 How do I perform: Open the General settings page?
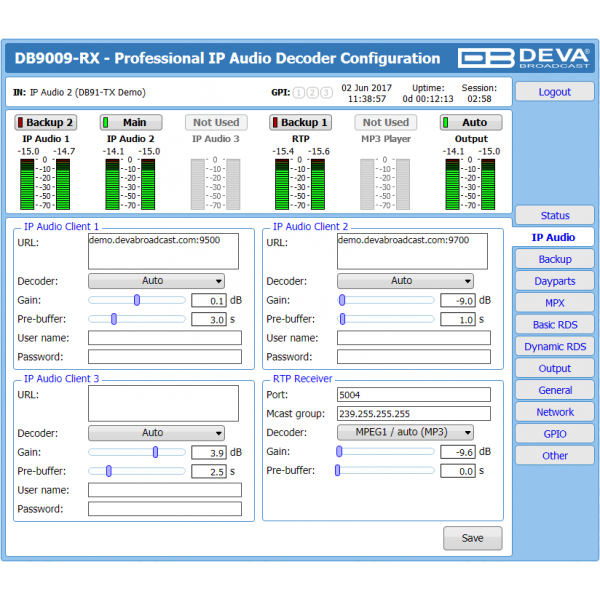[554, 390]
